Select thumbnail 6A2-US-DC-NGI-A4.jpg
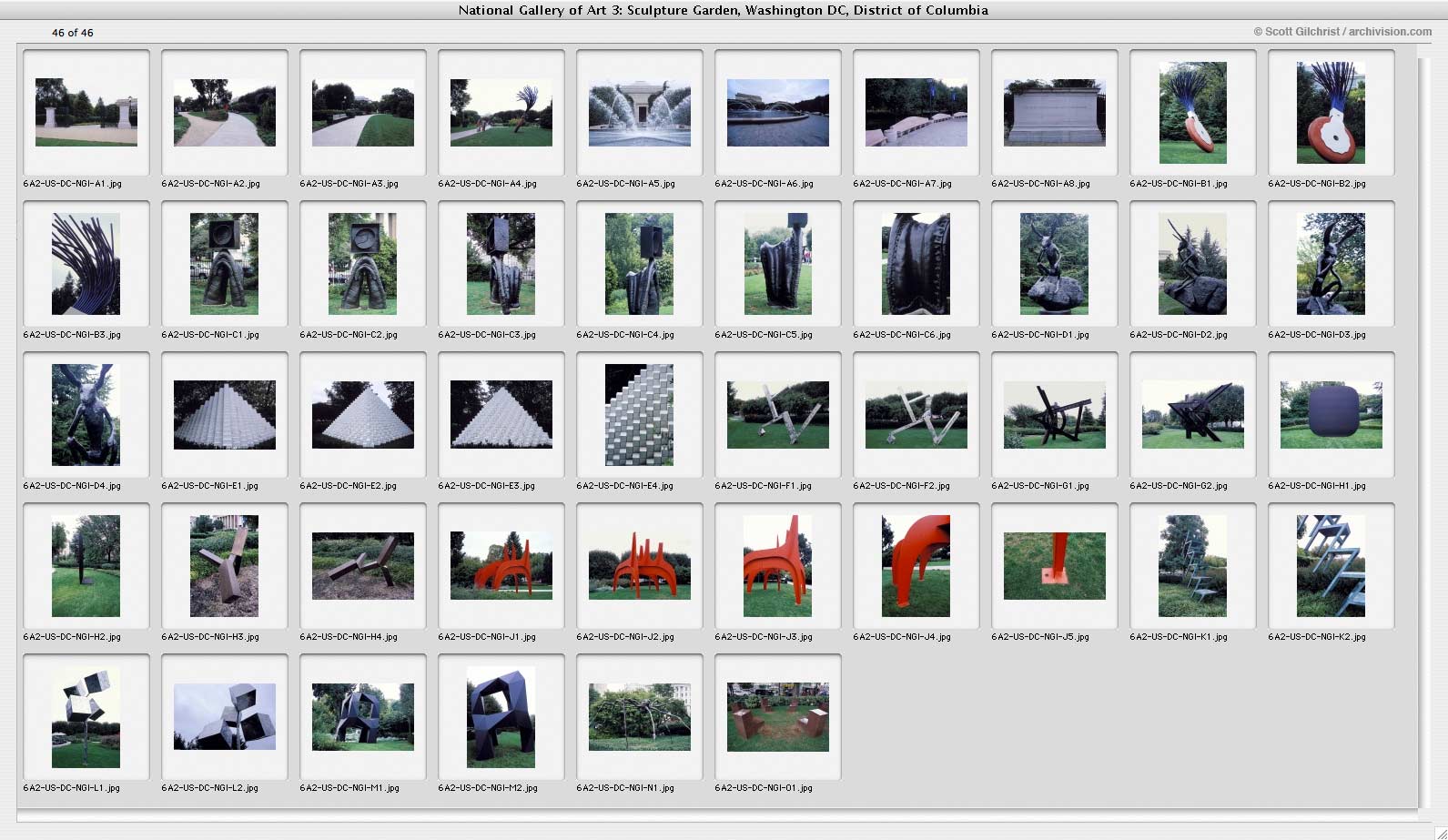The image size is (1448, 840). tap(501, 113)
